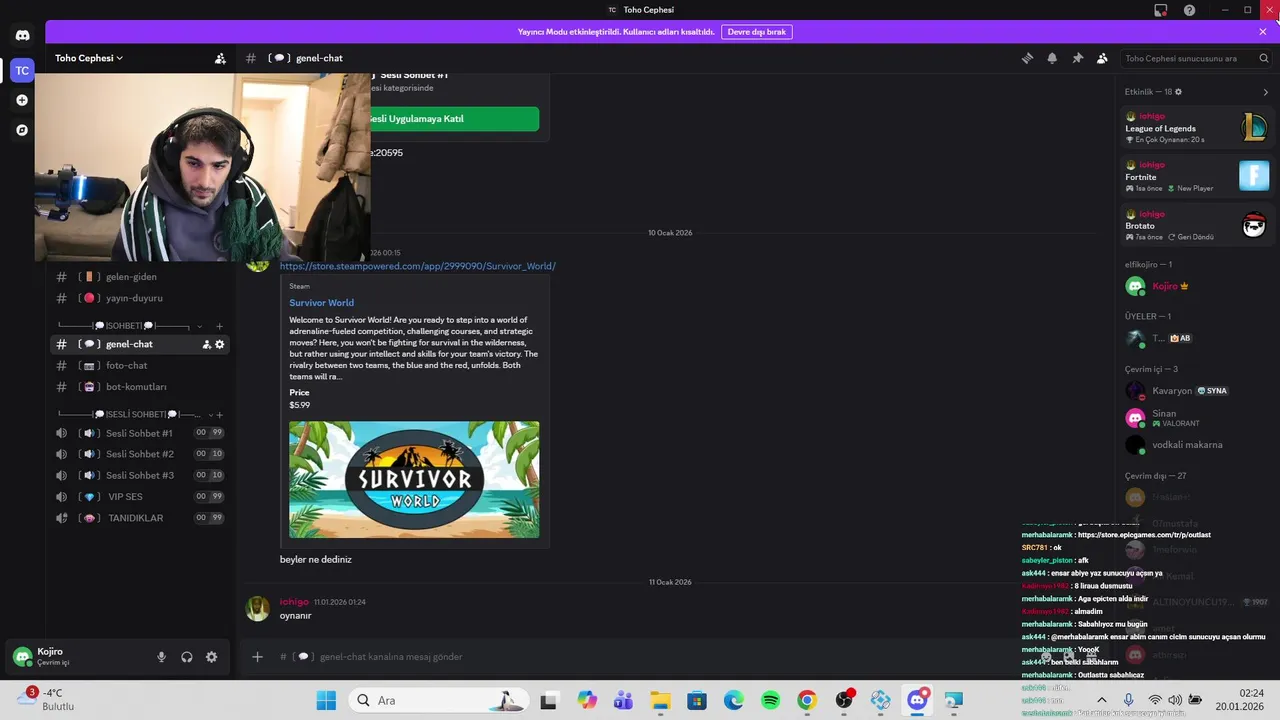Open threads icon in channel header
Viewport: 1280px width, 720px height.
click(x=1027, y=58)
